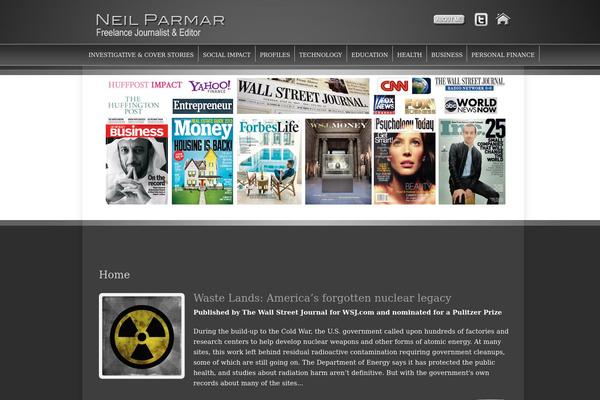Click the Home house icon

503,19
